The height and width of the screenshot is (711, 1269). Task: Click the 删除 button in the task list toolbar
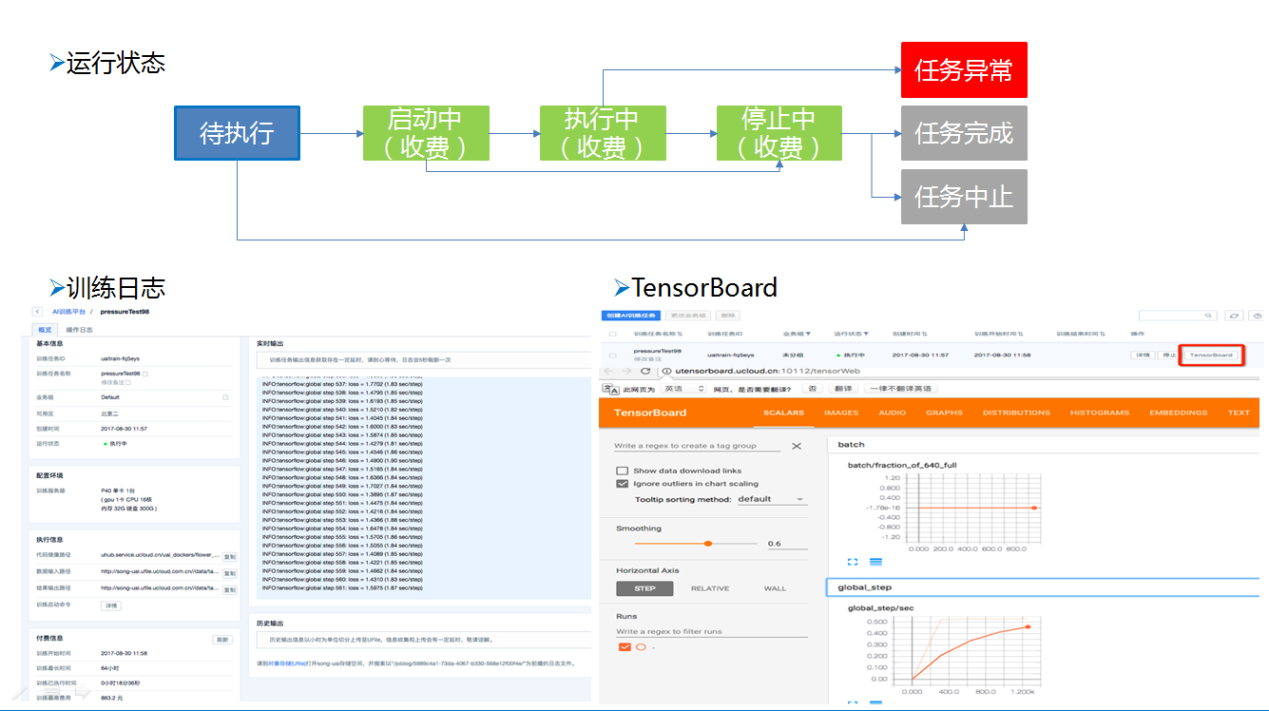[x=727, y=315]
